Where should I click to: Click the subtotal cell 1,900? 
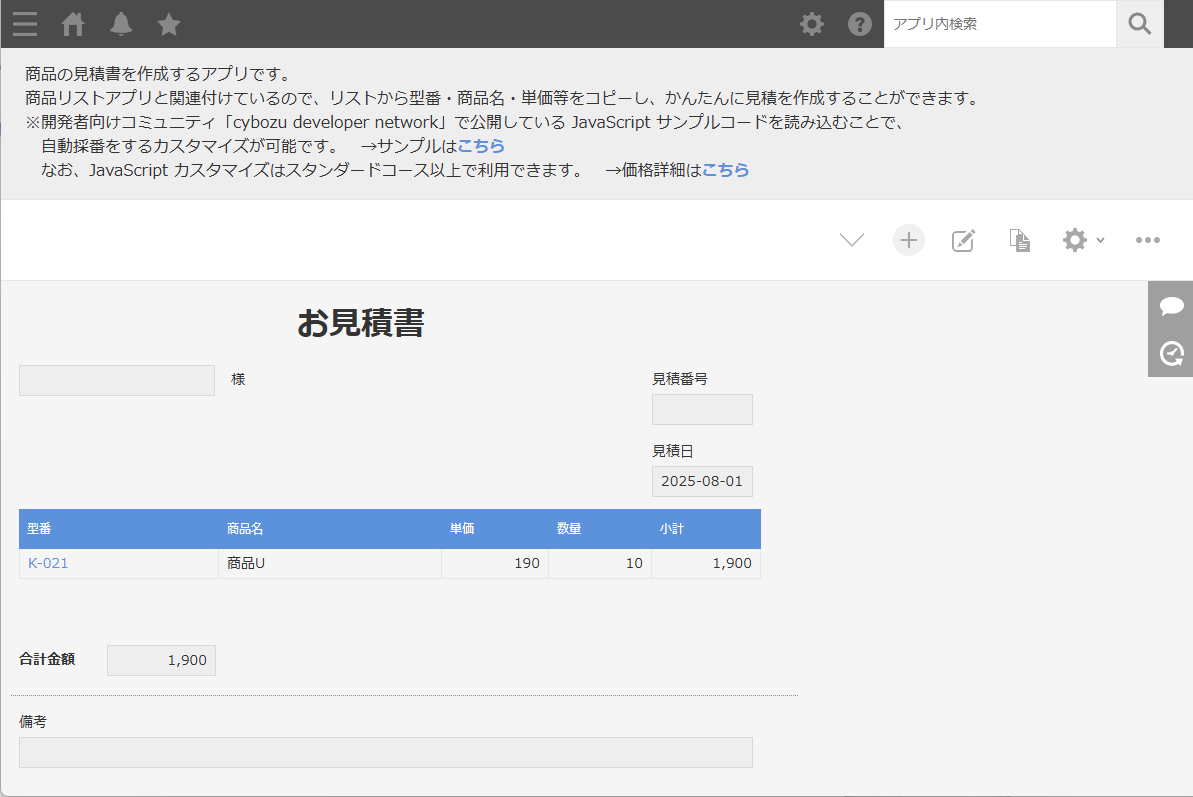tap(706, 564)
